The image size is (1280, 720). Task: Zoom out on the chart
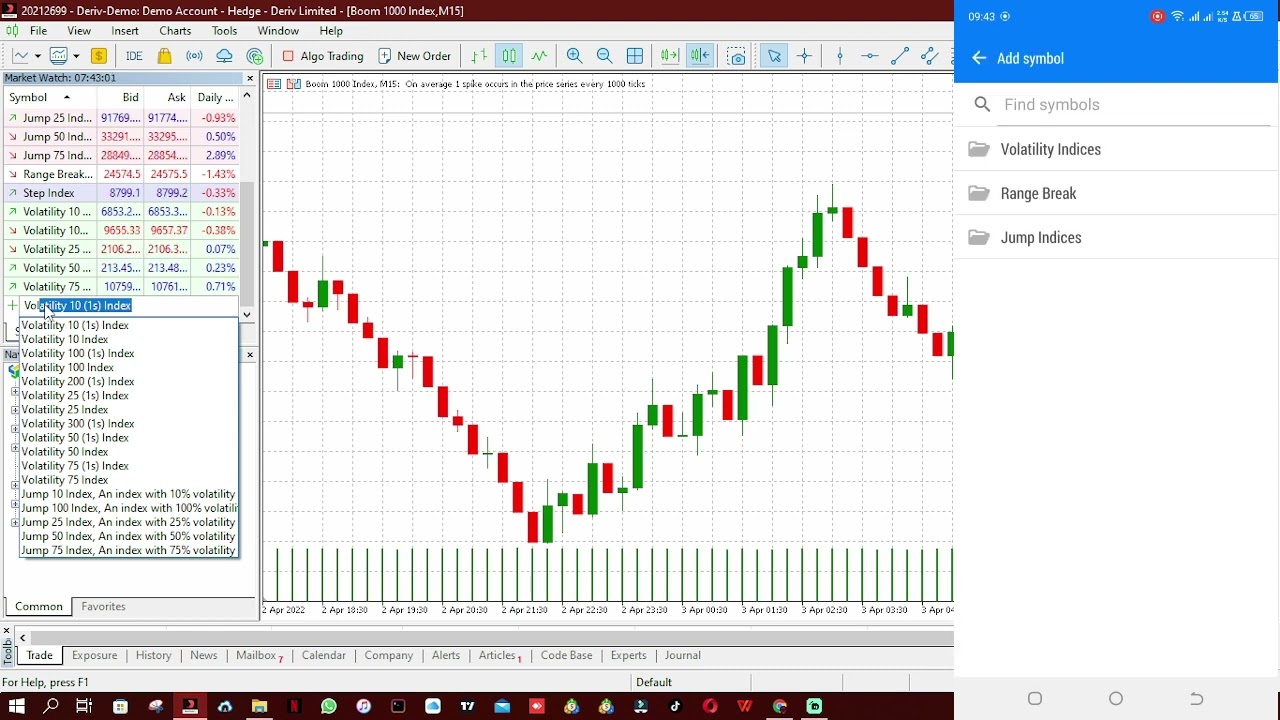coord(604,56)
